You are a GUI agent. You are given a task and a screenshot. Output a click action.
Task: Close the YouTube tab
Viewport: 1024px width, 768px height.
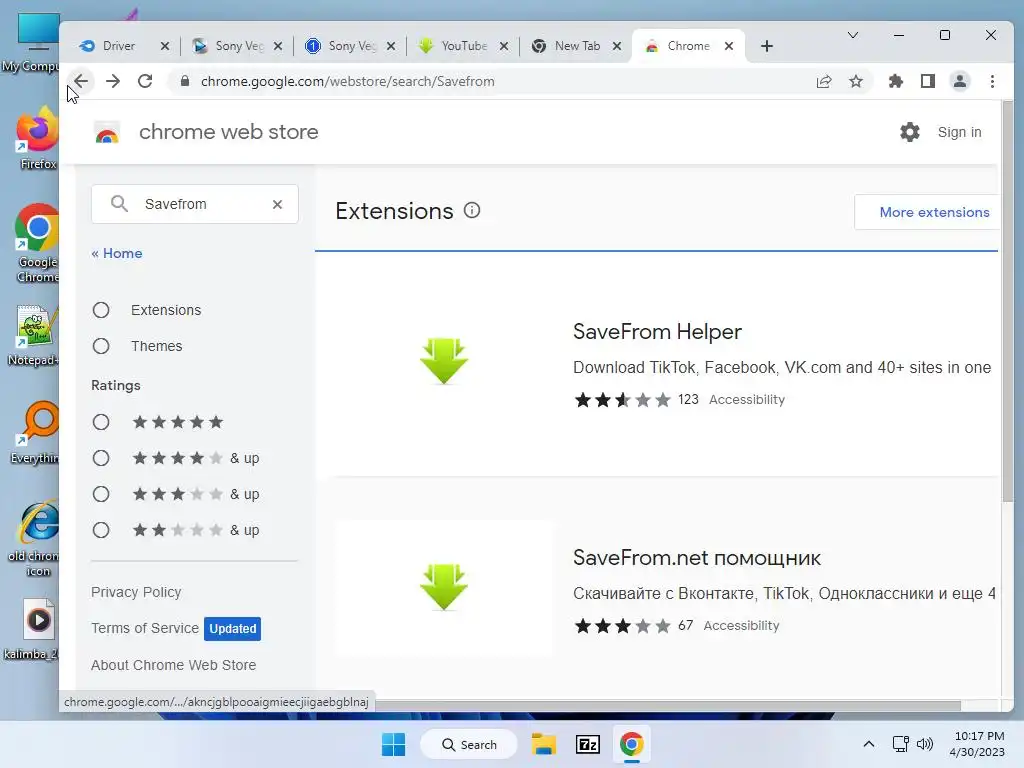[504, 46]
